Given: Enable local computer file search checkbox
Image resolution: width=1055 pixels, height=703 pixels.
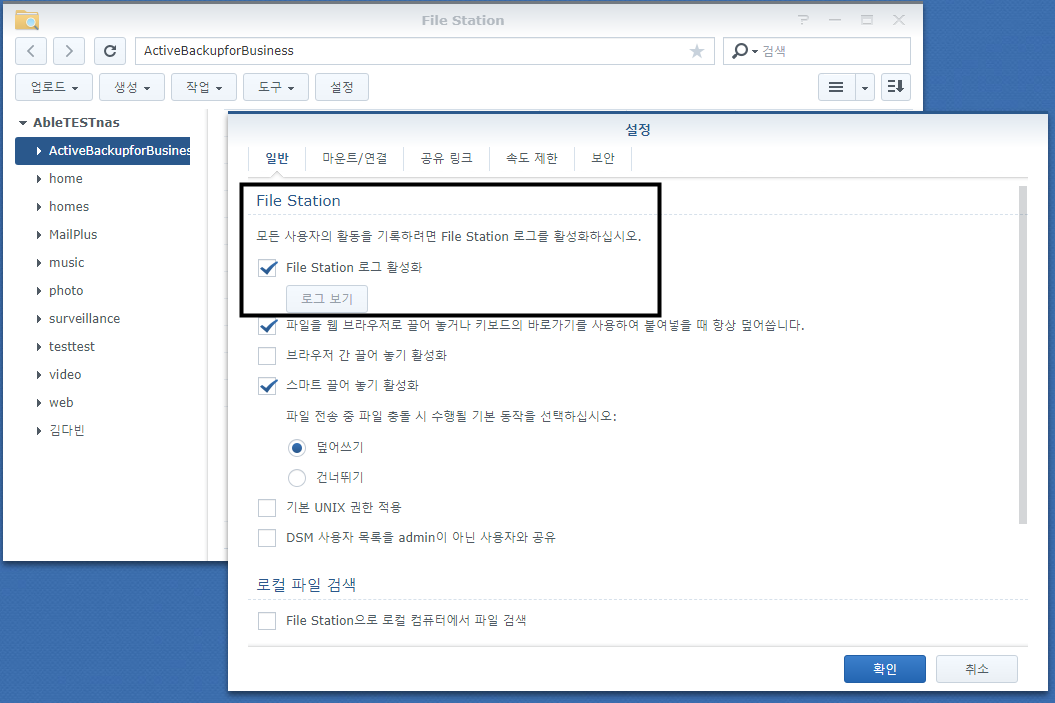Looking at the screenshot, I should tap(267, 620).
